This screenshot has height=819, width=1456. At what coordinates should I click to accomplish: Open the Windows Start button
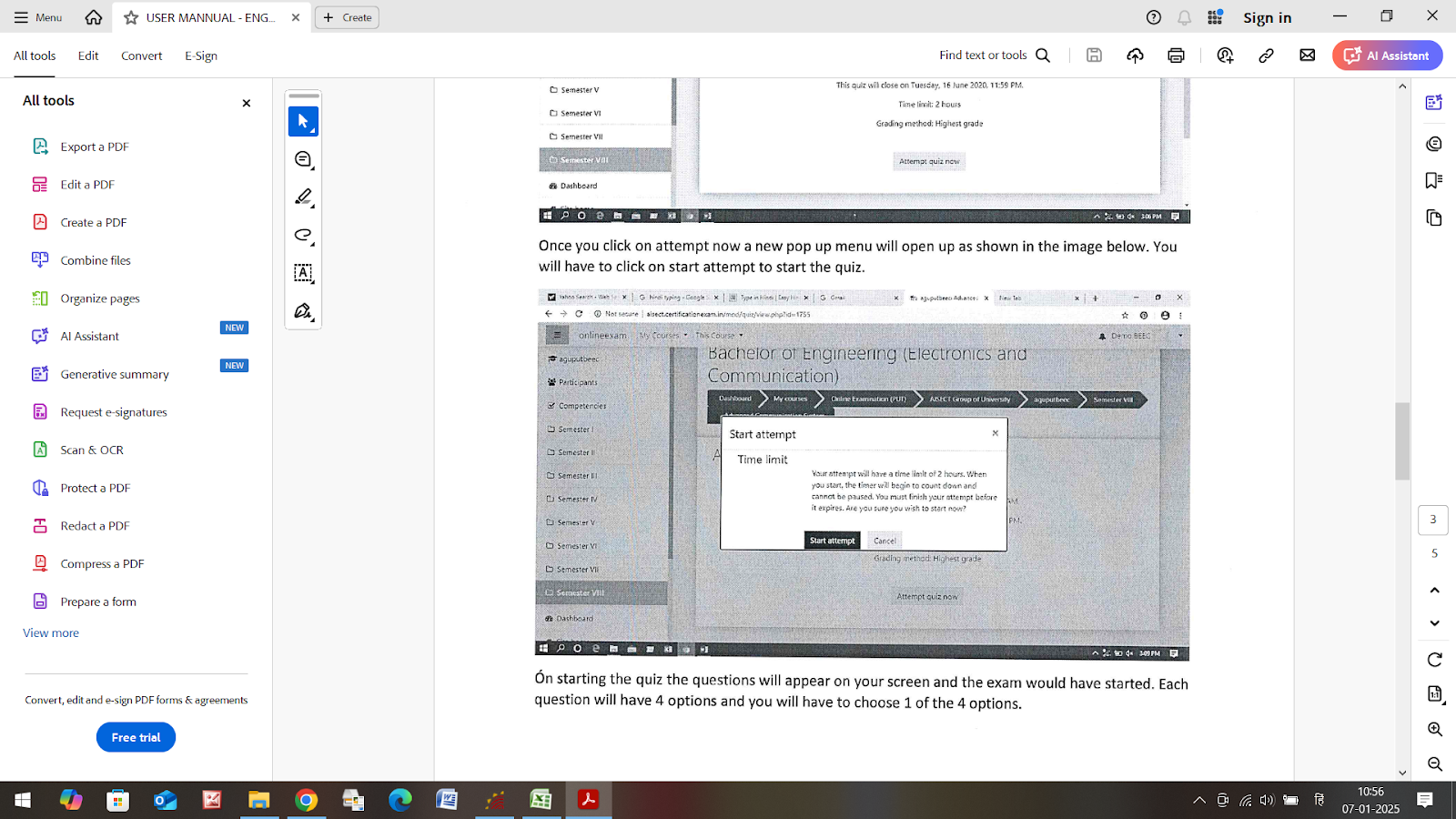23,800
